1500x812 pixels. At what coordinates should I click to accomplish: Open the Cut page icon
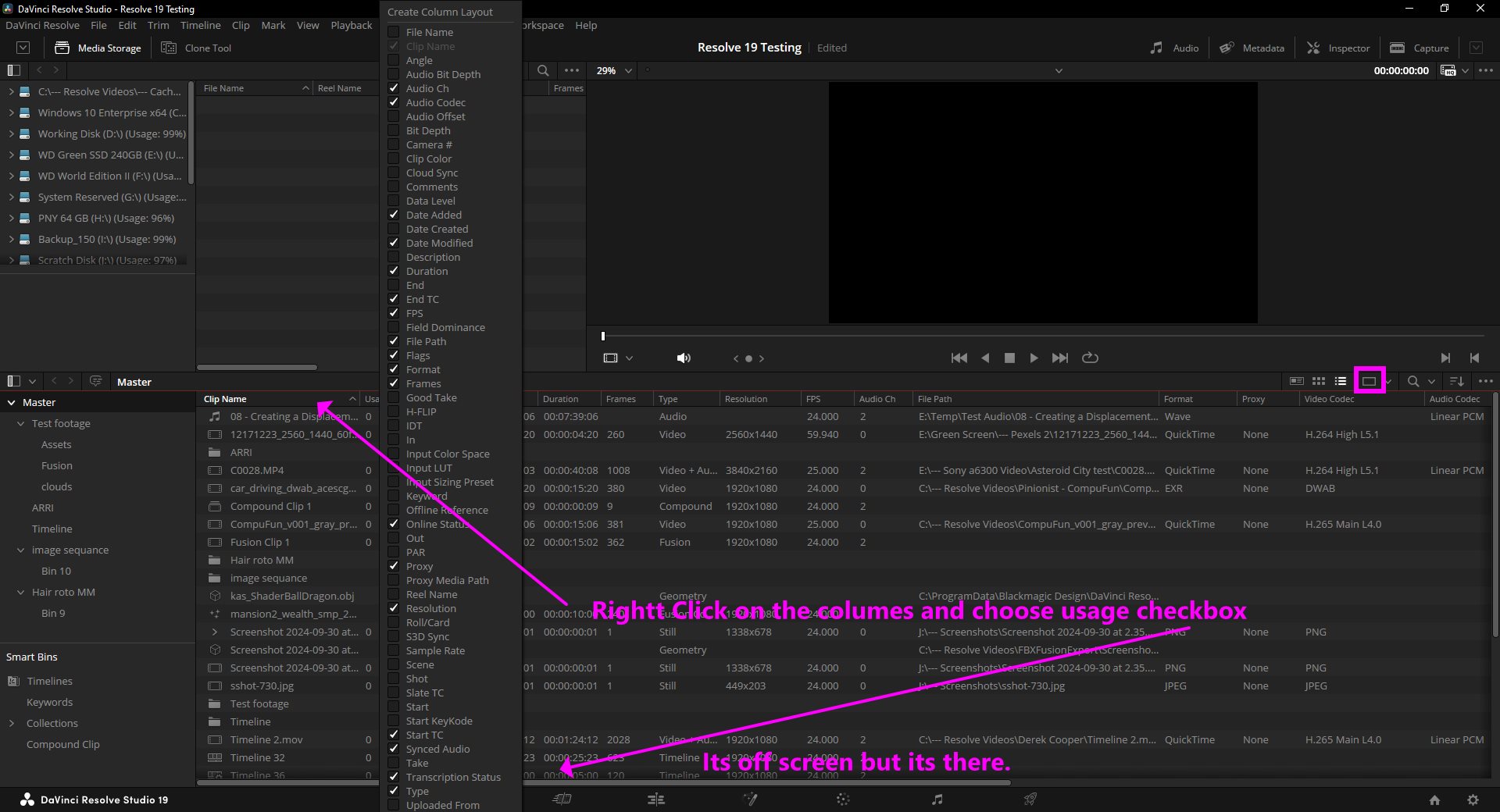tap(562, 799)
